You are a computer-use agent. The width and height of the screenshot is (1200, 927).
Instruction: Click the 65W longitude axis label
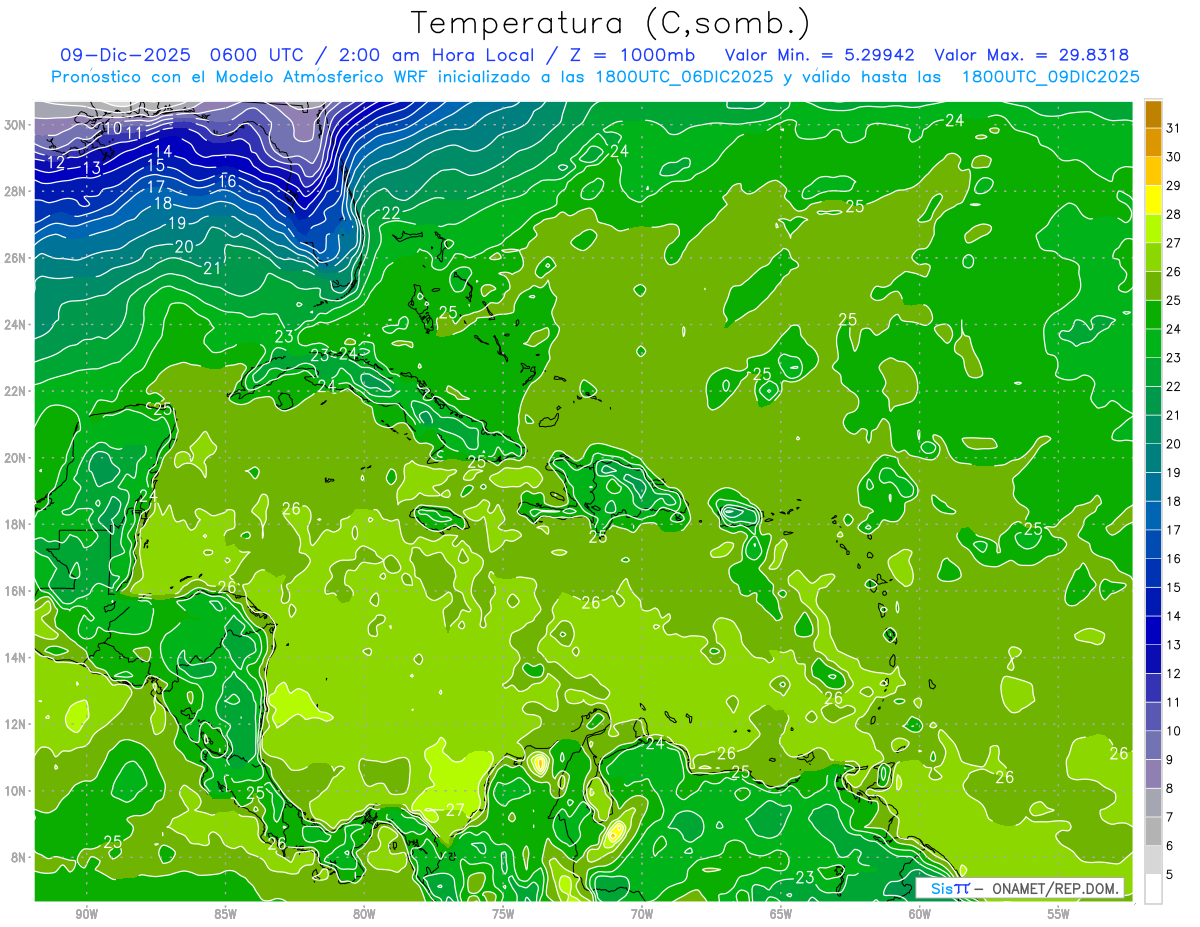pos(781,914)
